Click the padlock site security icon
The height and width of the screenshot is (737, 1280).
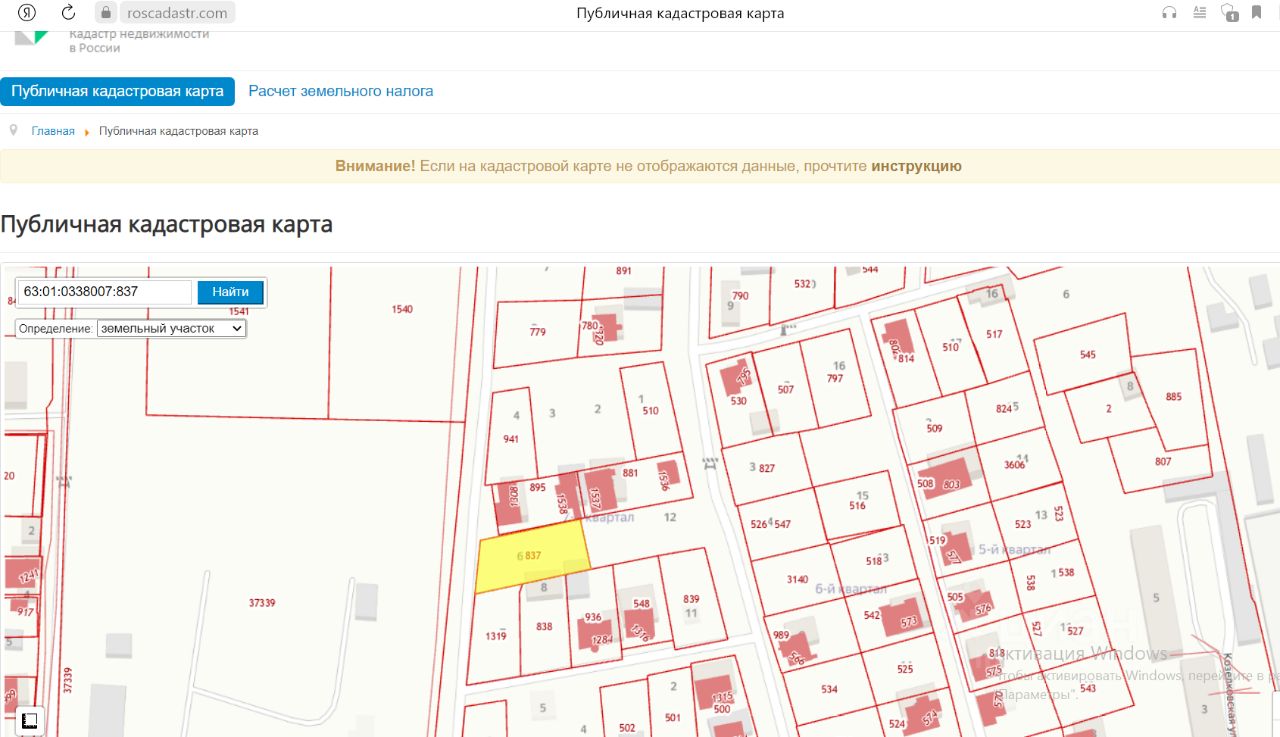tap(106, 13)
